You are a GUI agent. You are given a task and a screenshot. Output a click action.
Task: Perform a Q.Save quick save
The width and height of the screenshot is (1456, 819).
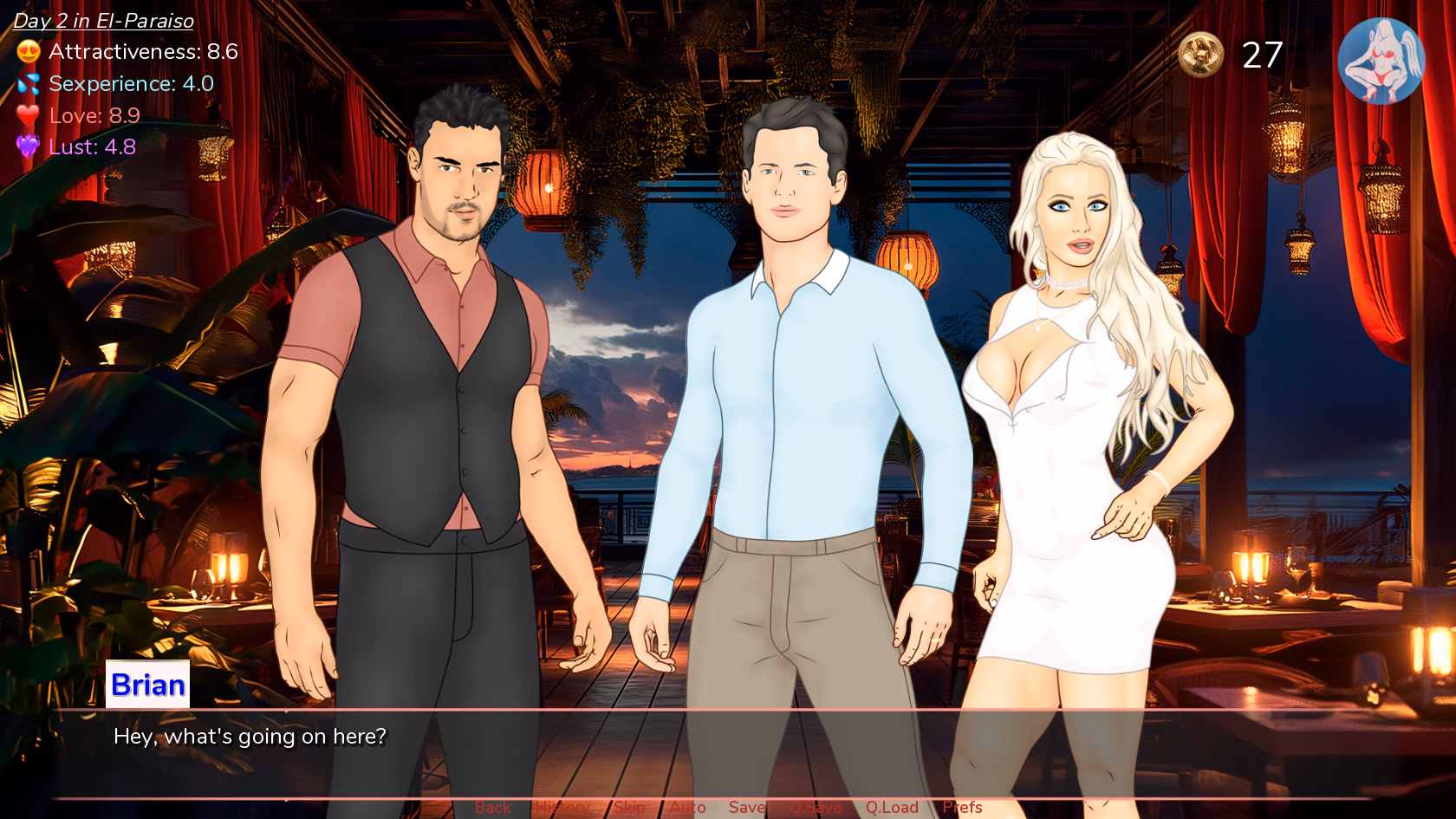pyautogui.click(x=814, y=807)
